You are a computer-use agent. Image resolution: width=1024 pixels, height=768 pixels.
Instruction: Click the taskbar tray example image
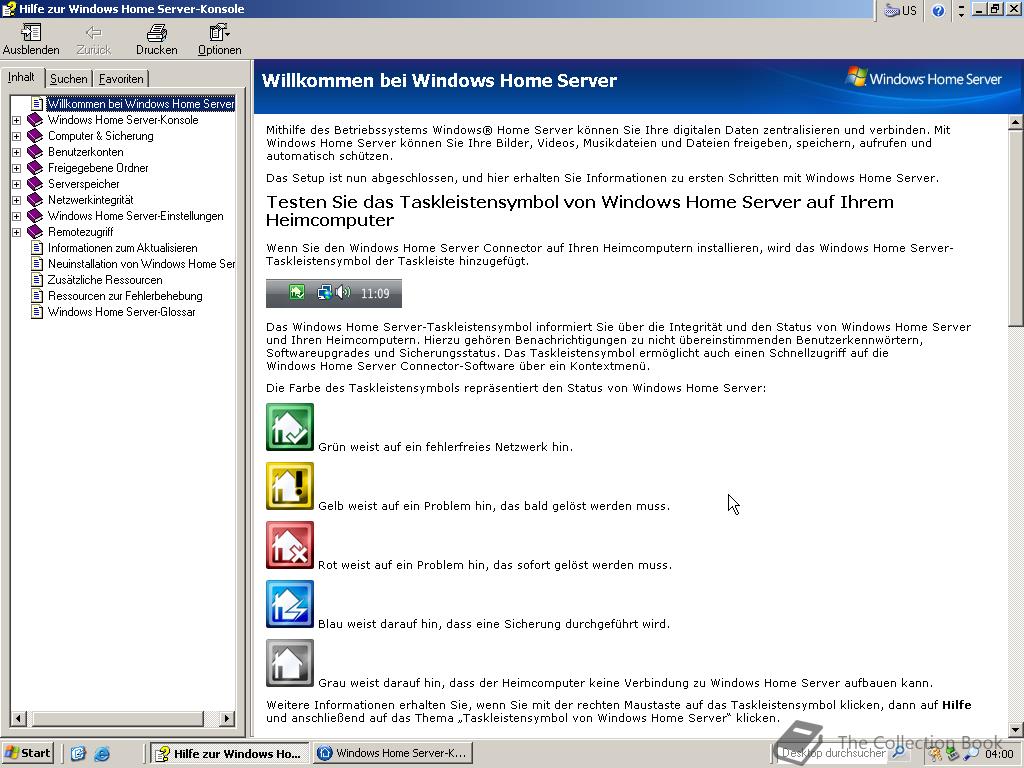(x=334, y=293)
